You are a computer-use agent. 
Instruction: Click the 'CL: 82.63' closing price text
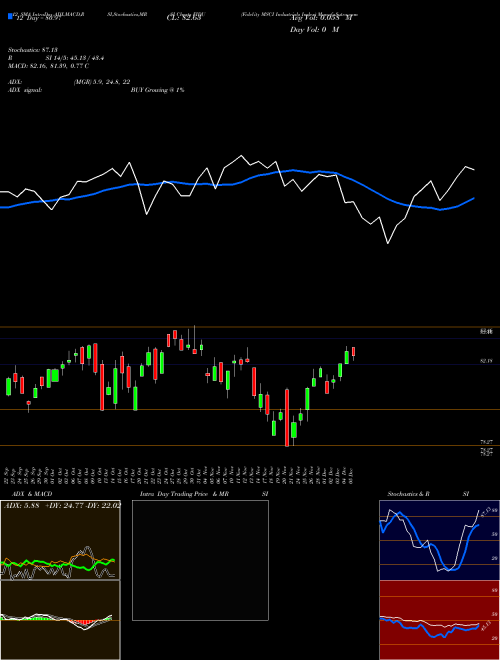186,18
